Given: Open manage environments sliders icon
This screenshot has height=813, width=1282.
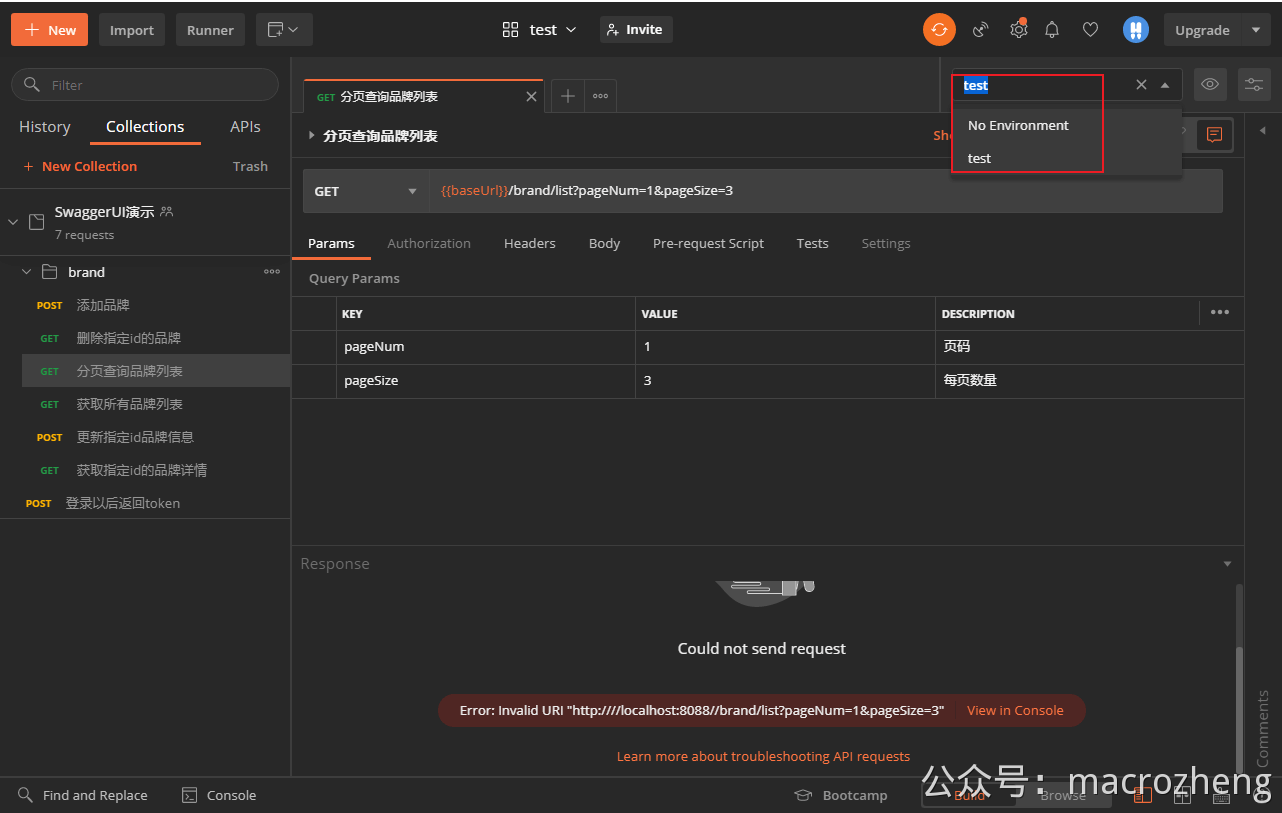Looking at the screenshot, I should coord(1254,85).
